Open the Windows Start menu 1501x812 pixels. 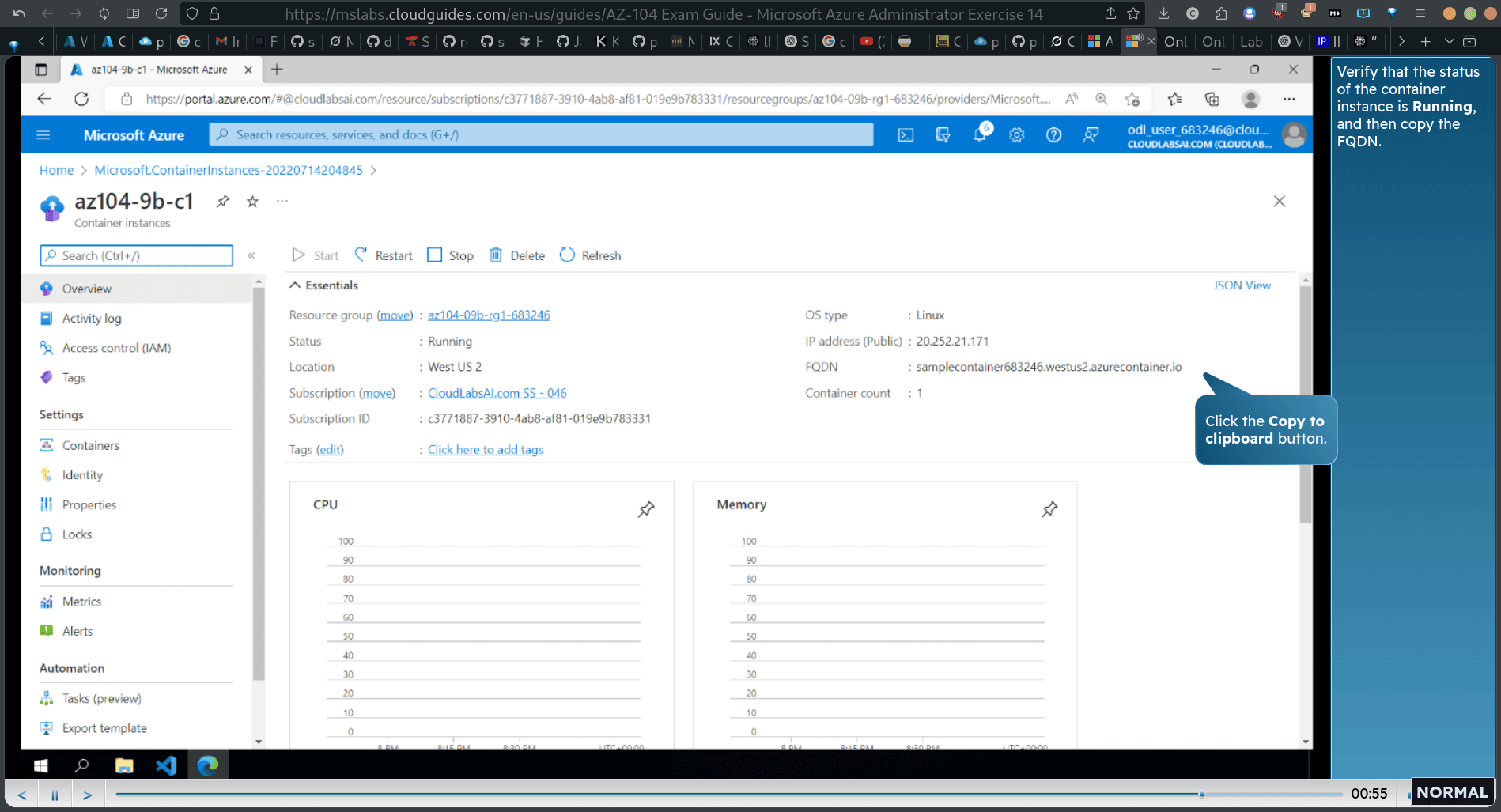tap(41, 765)
